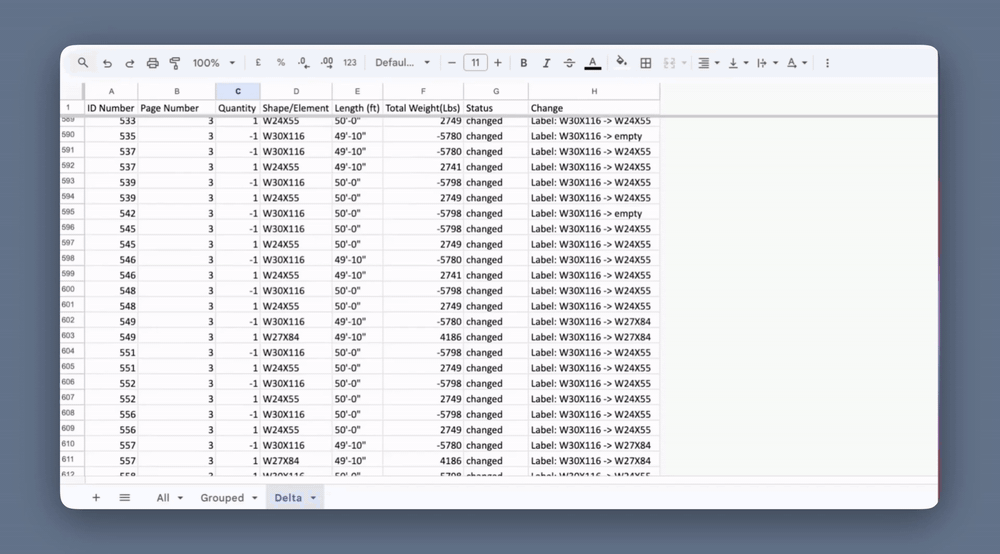The image size is (1000, 554).
Task: Click the redo arrow icon
Action: (129, 63)
